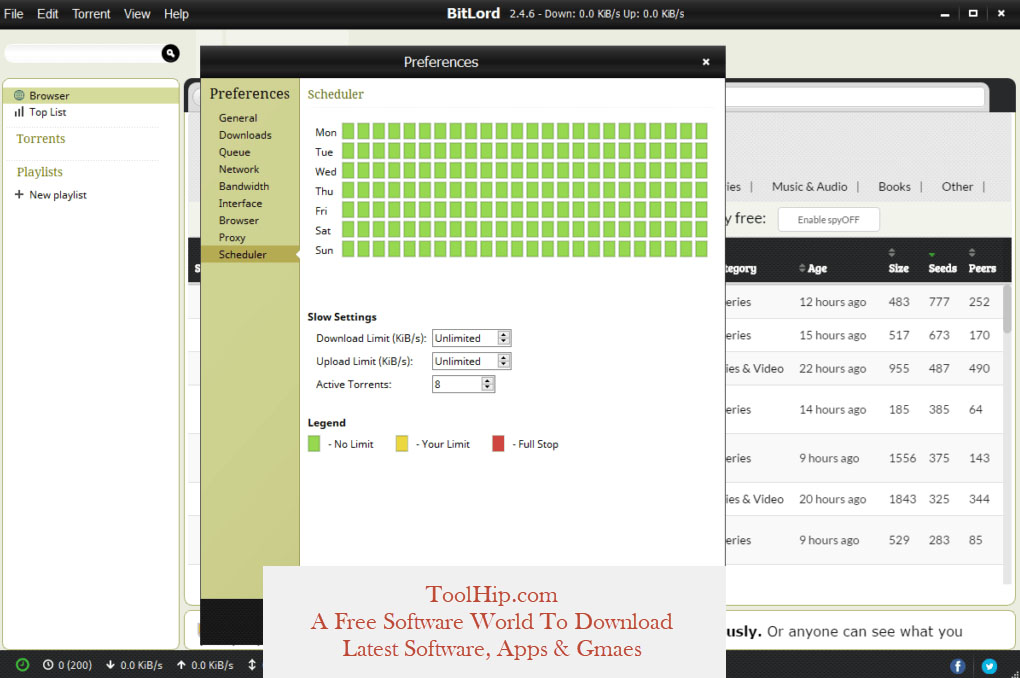Click the browser address bar

coord(853,97)
